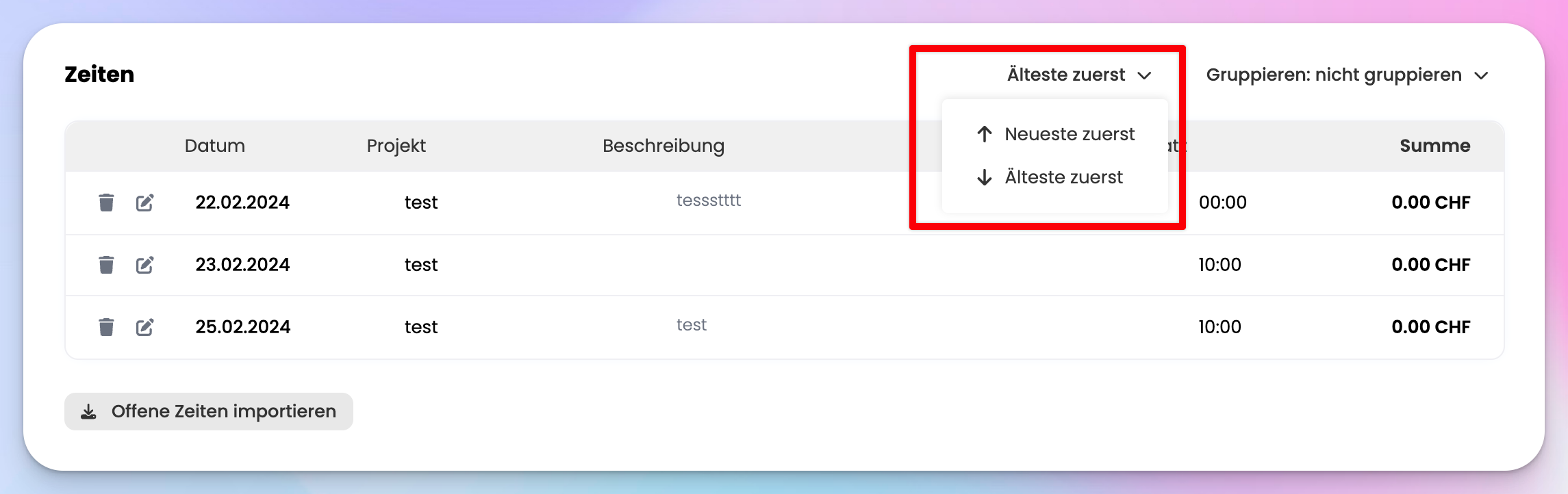
Task: Click the Projekt column header
Action: click(x=396, y=146)
